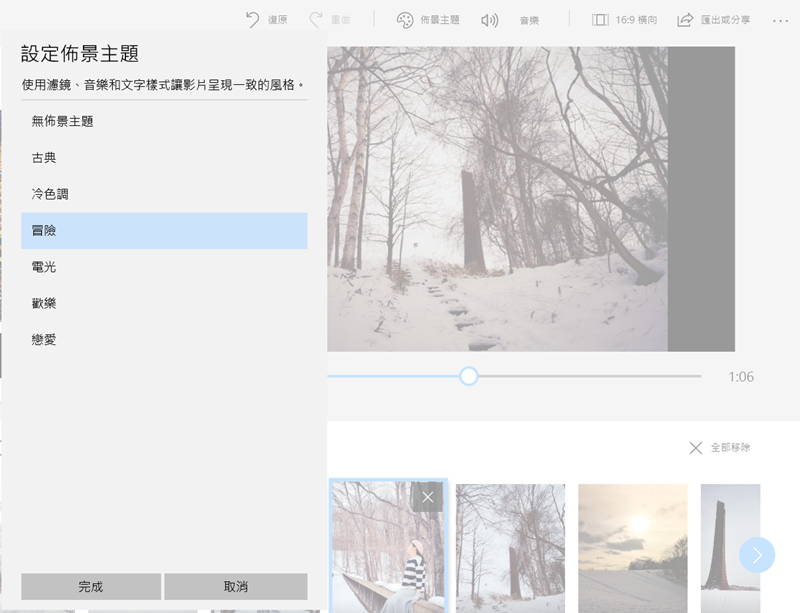Select the tall tower monument thumbnail

click(730, 548)
